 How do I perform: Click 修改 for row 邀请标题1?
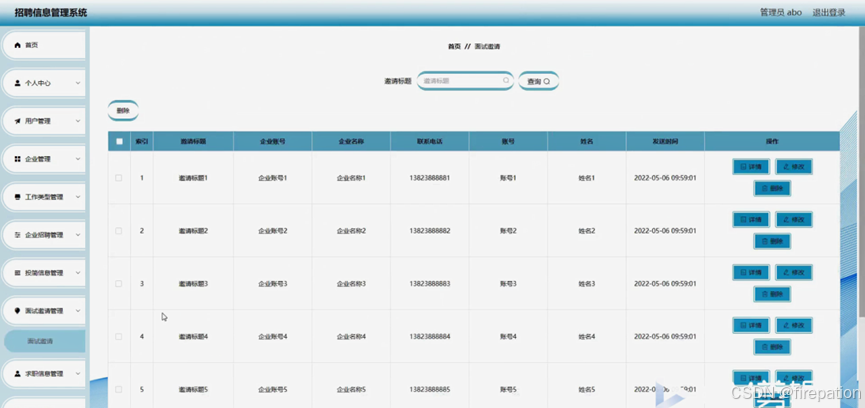pos(794,167)
